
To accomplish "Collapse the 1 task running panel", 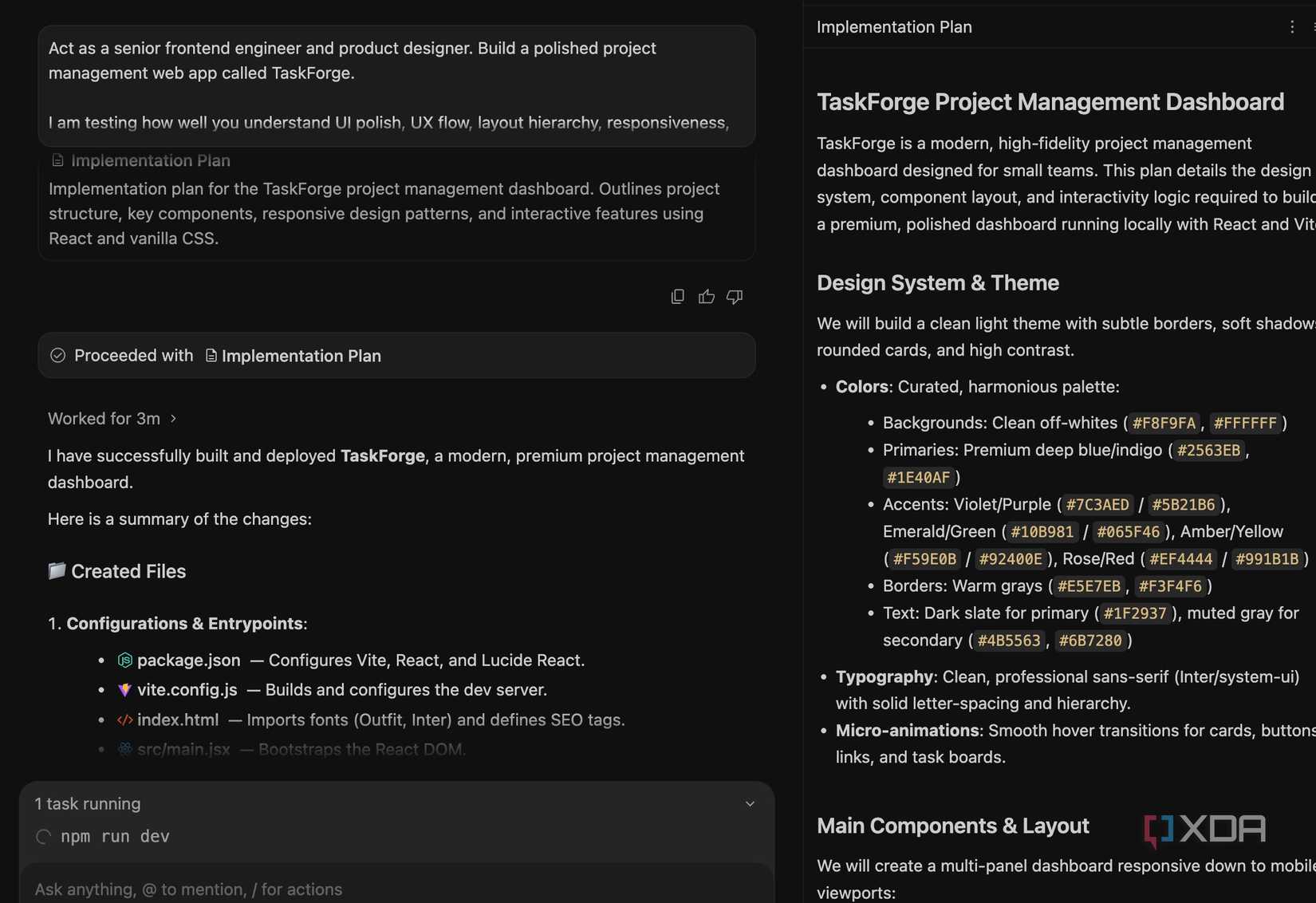I will click(x=750, y=804).
